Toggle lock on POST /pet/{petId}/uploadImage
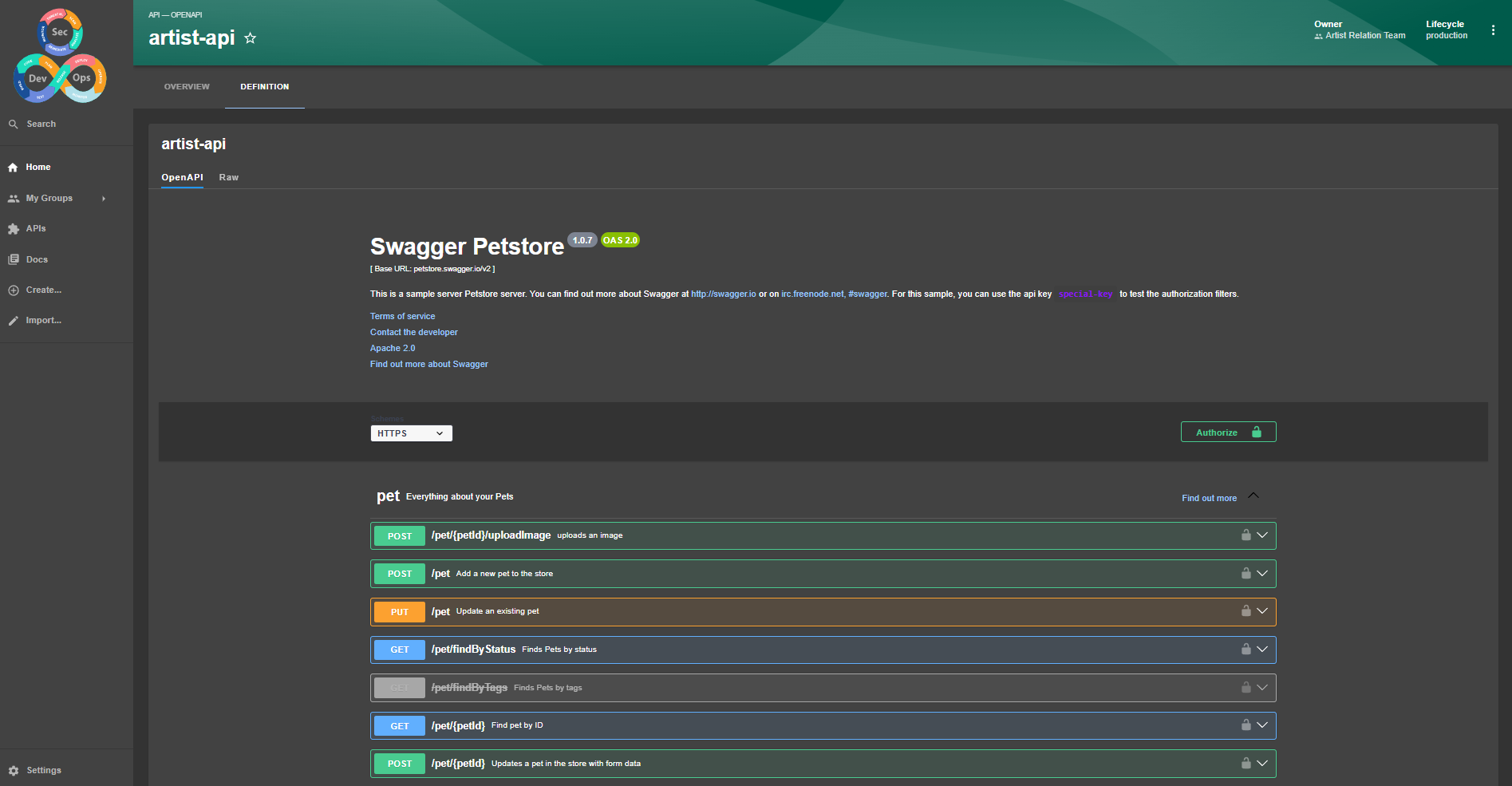Image resolution: width=1512 pixels, height=786 pixels. coord(1246,535)
